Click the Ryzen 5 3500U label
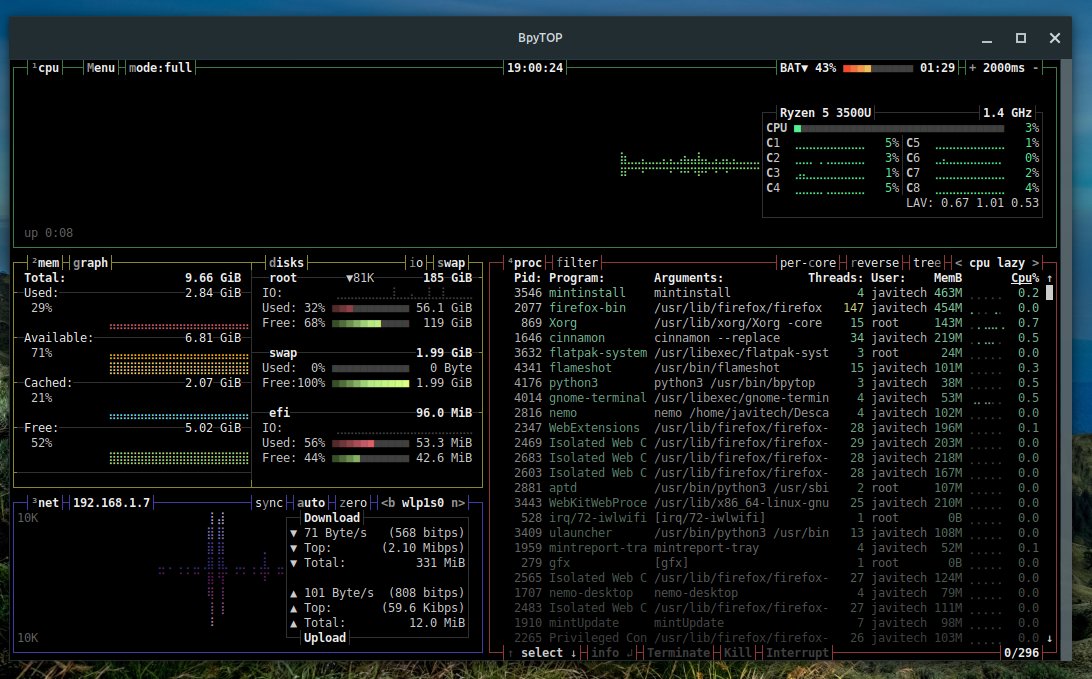 (825, 113)
